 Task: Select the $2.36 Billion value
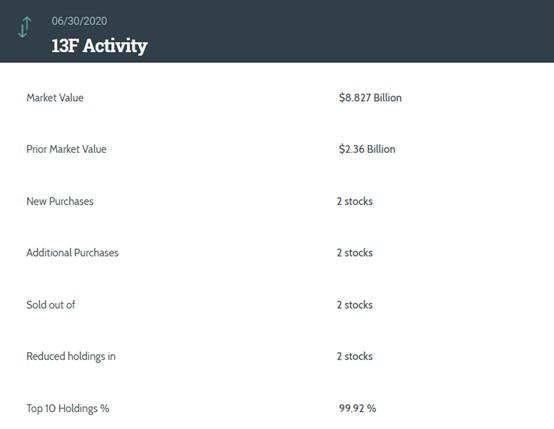click(367, 149)
